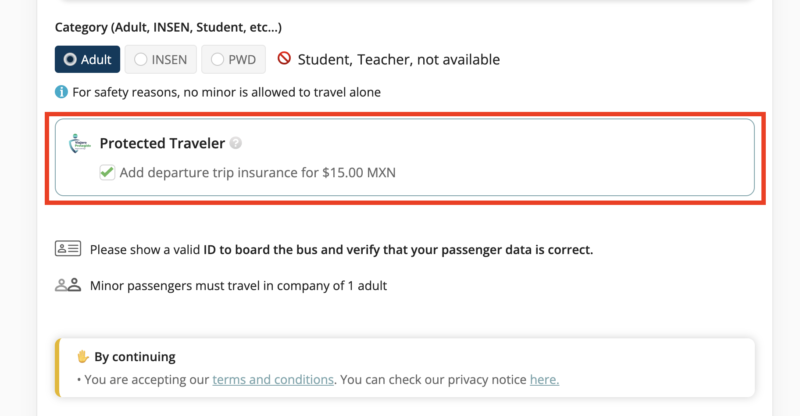Toggle the departure trip insurance checkbox
Screen dimensions: 800x416
[107, 172]
